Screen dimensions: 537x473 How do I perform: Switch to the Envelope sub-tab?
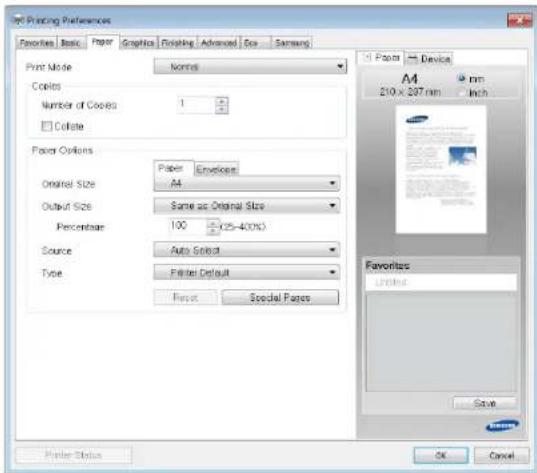pyautogui.click(x=216, y=170)
